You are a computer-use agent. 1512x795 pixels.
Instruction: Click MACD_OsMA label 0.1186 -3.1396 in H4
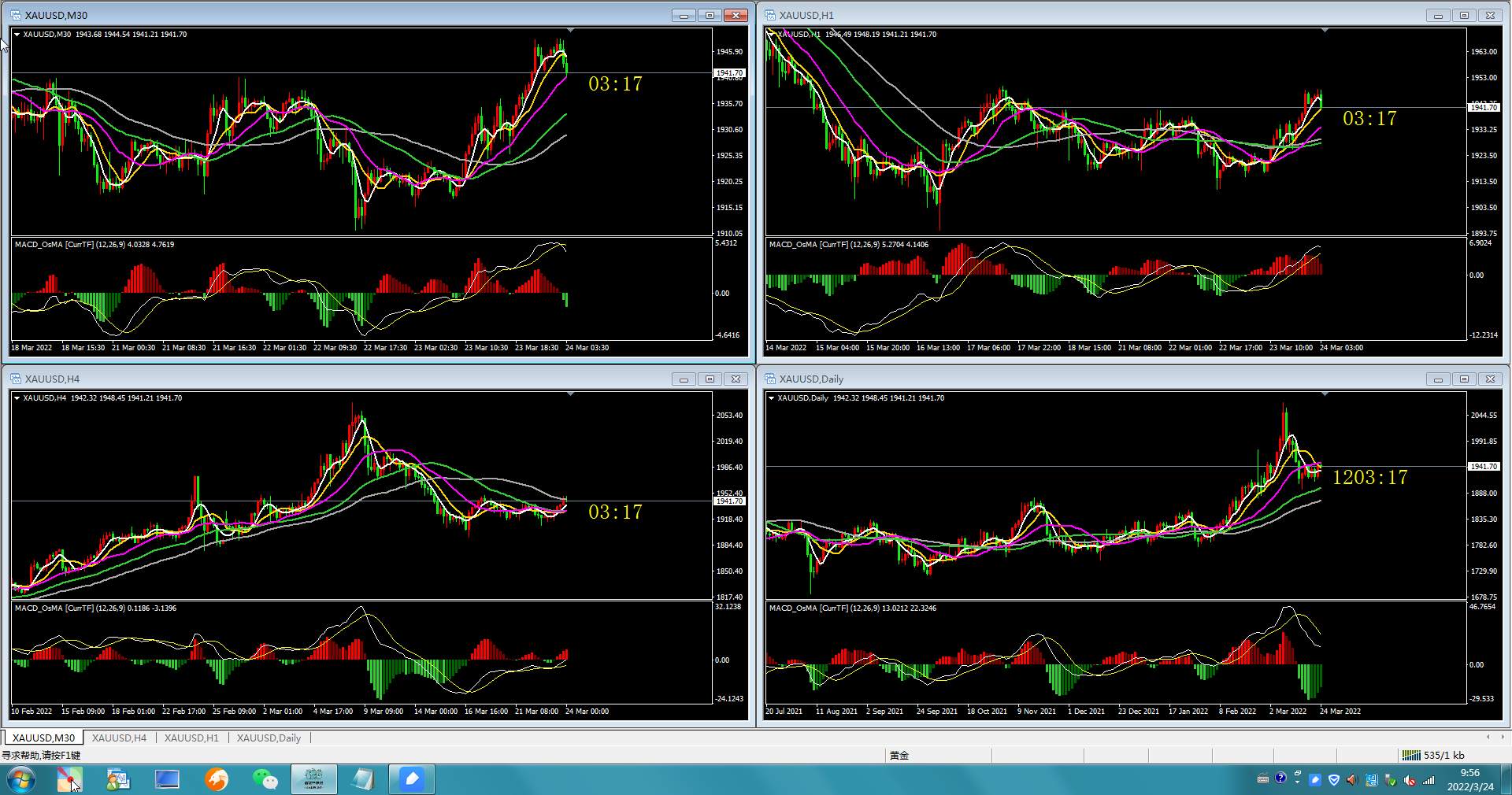(95, 608)
